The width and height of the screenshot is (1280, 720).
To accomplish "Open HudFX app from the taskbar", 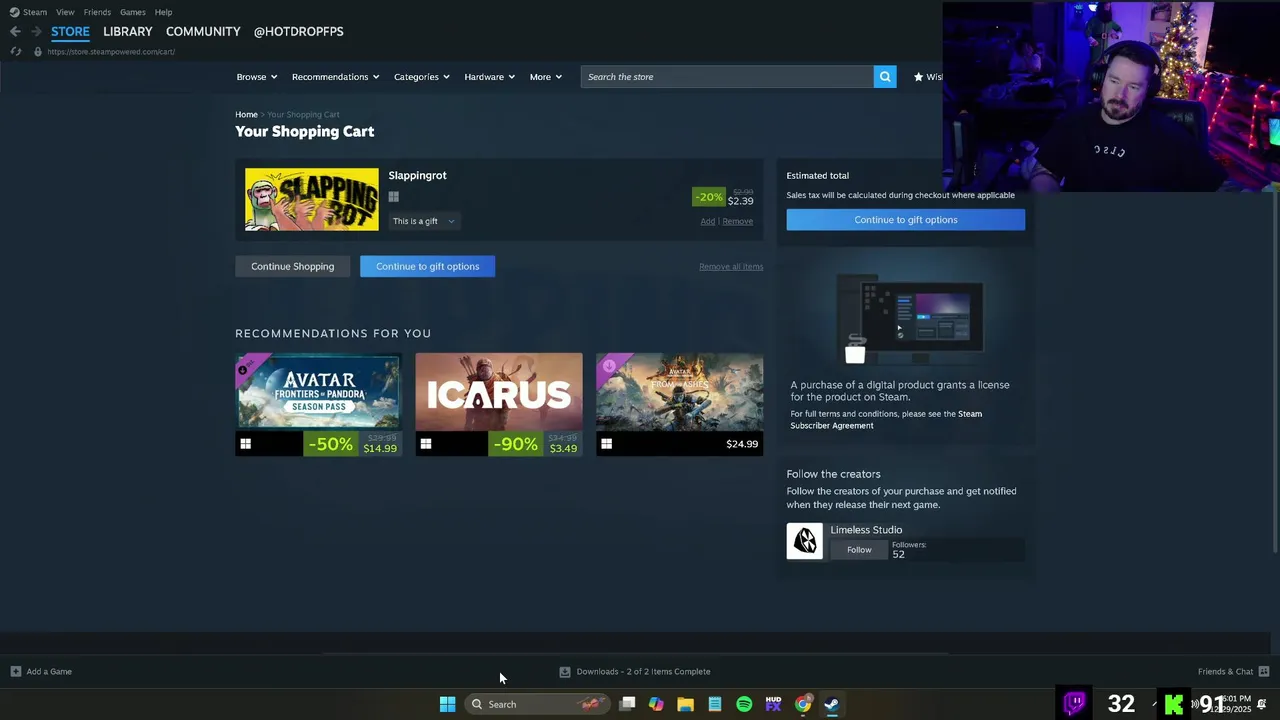I will click(x=773, y=704).
